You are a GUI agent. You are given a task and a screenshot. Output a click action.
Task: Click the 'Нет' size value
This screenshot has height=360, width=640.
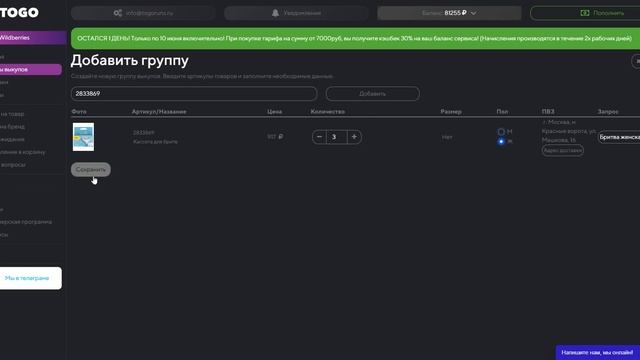point(447,137)
